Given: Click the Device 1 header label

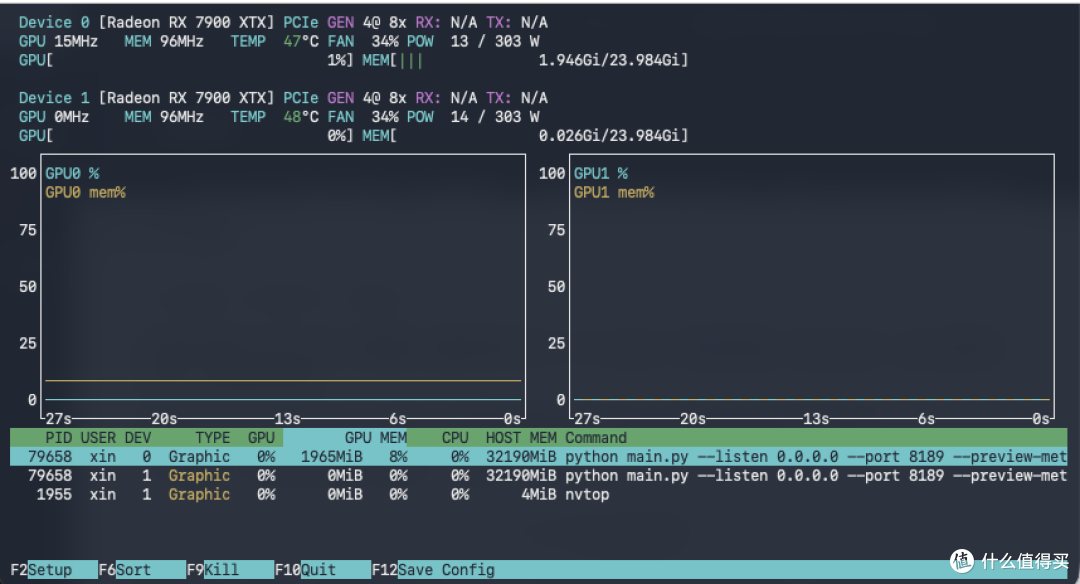Looking at the screenshot, I should [x=54, y=98].
